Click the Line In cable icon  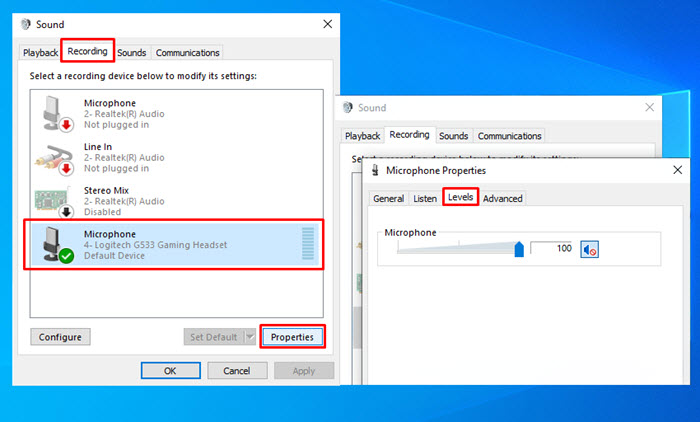tap(54, 158)
